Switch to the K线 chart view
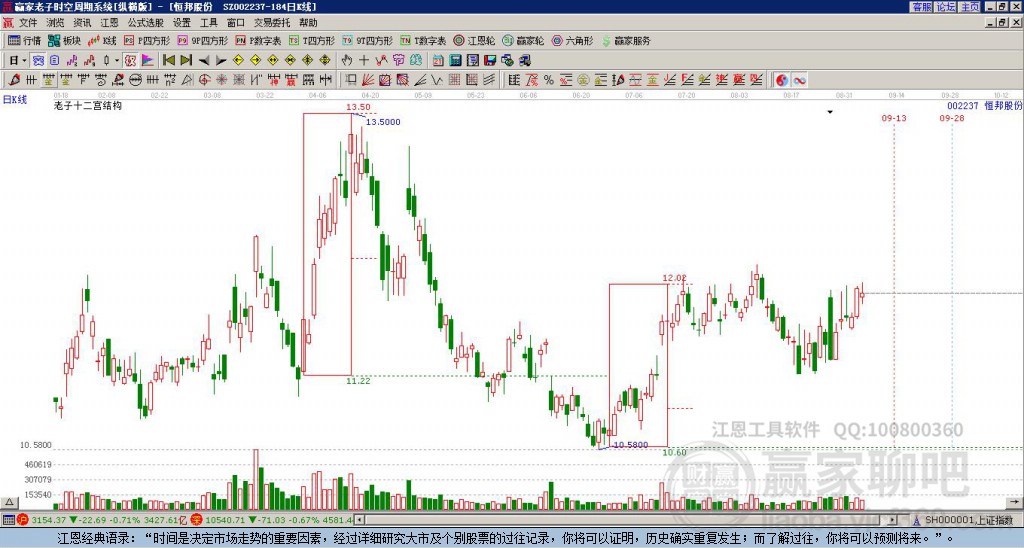This screenshot has width=1024, height=548. 102,40
